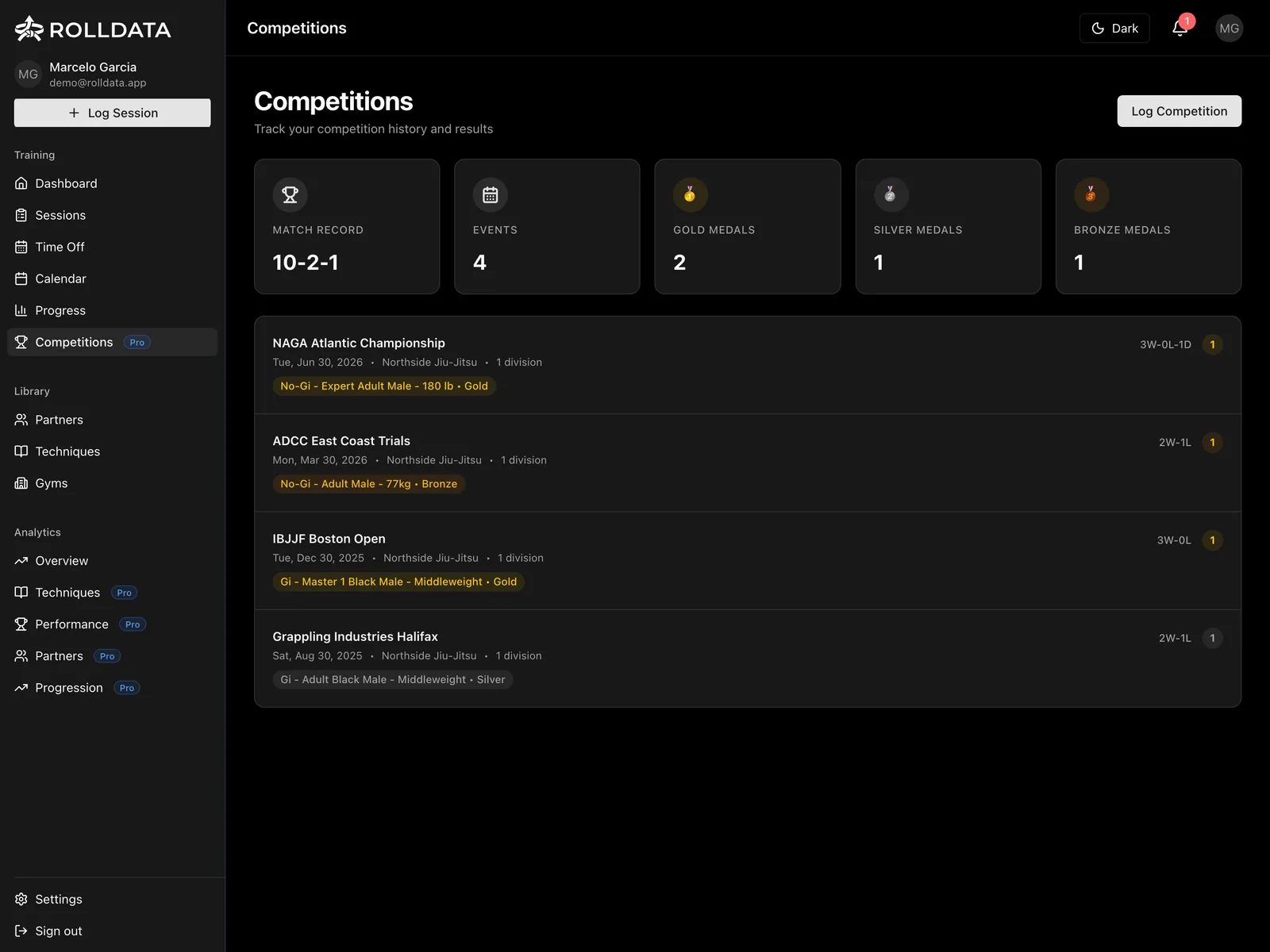The width and height of the screenshot is (1270, 952).
Task: Open Settings page
Action: 112,899
